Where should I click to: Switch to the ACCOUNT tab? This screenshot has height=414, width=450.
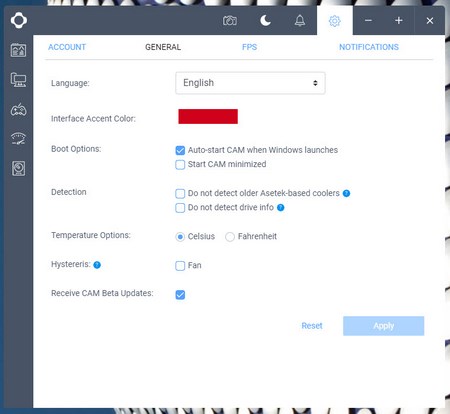pyautogui.click(x=67, y=47)
